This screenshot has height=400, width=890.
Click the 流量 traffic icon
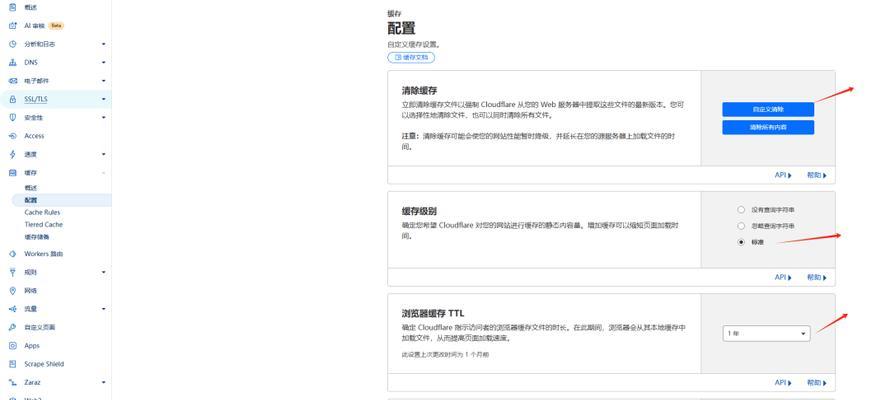[12, 309]
